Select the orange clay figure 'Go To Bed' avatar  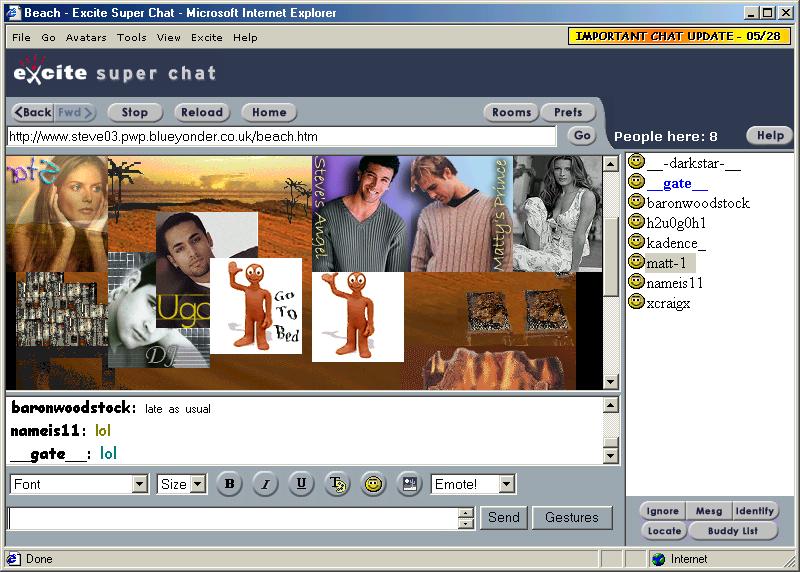pos(255,305)
